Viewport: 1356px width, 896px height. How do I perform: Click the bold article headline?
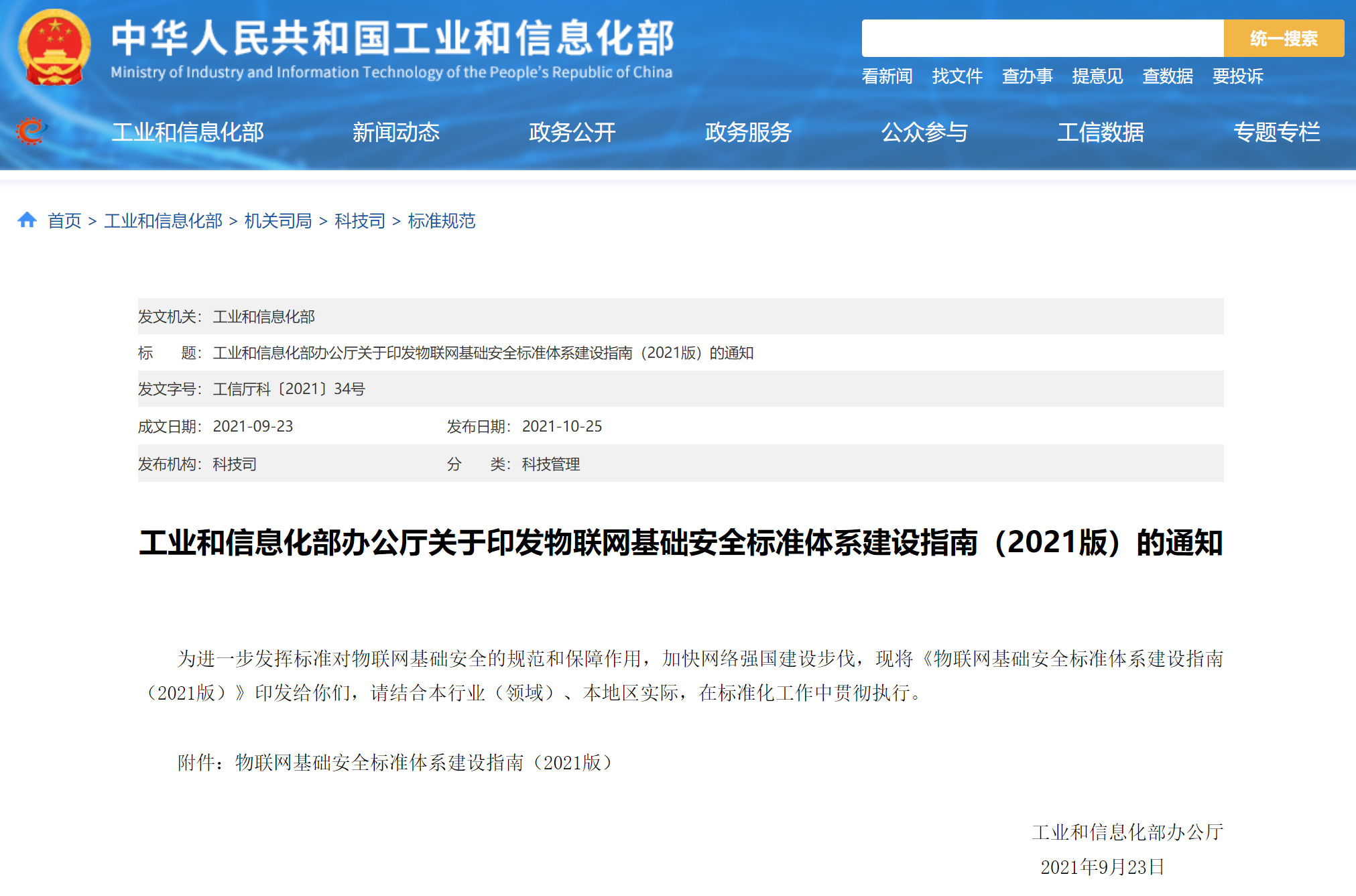[681, 542]
